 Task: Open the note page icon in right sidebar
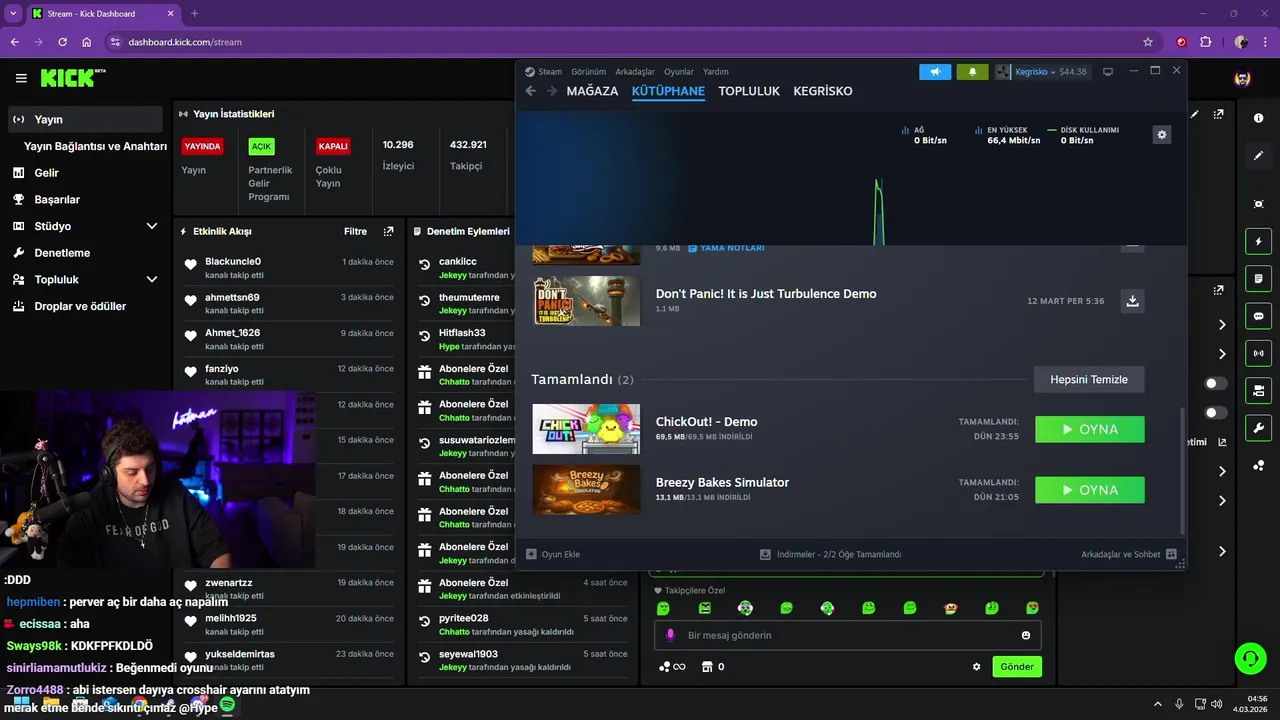pos(1258,278)
